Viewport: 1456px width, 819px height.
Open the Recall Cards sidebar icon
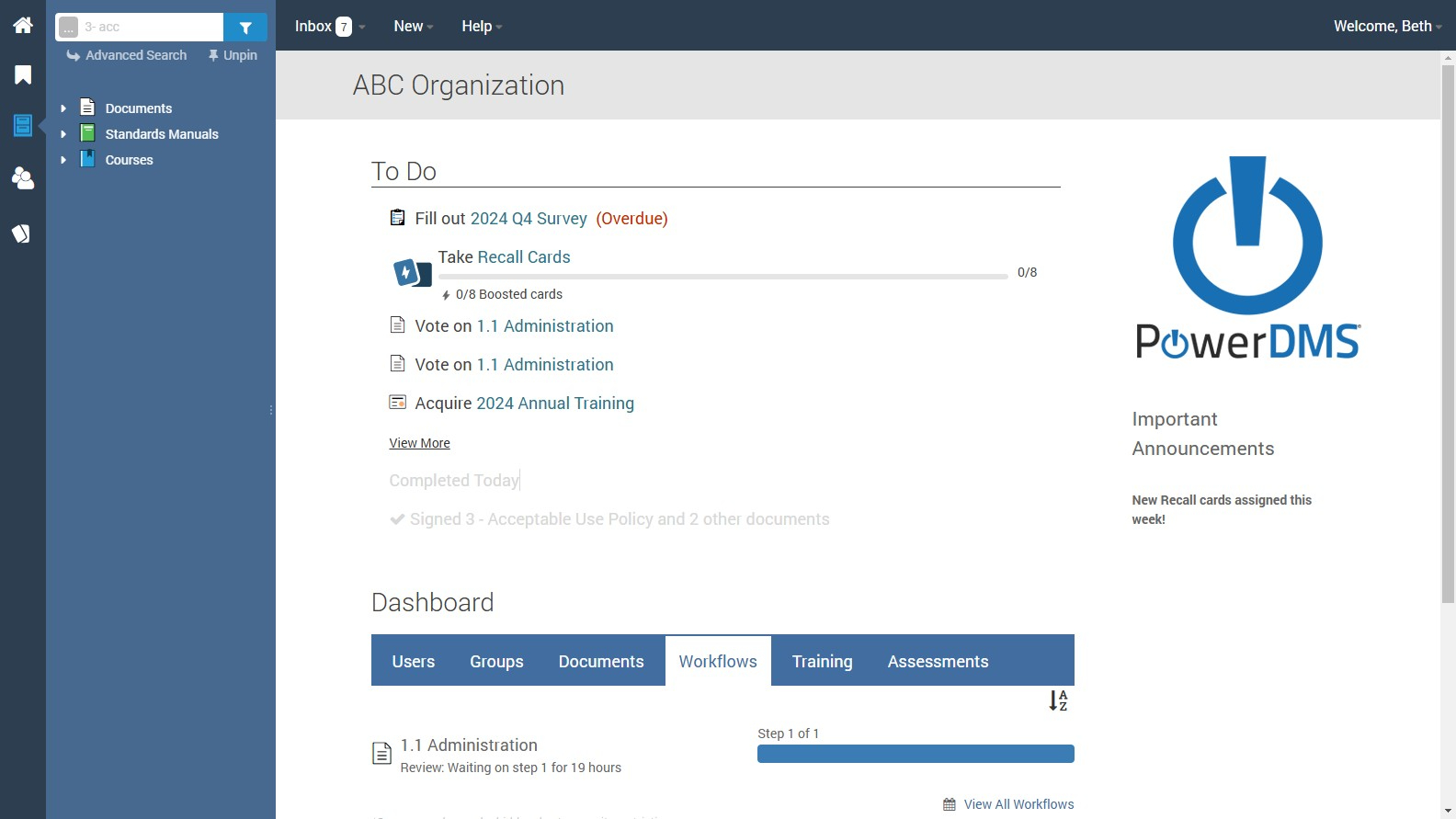(x=22, y=233)
